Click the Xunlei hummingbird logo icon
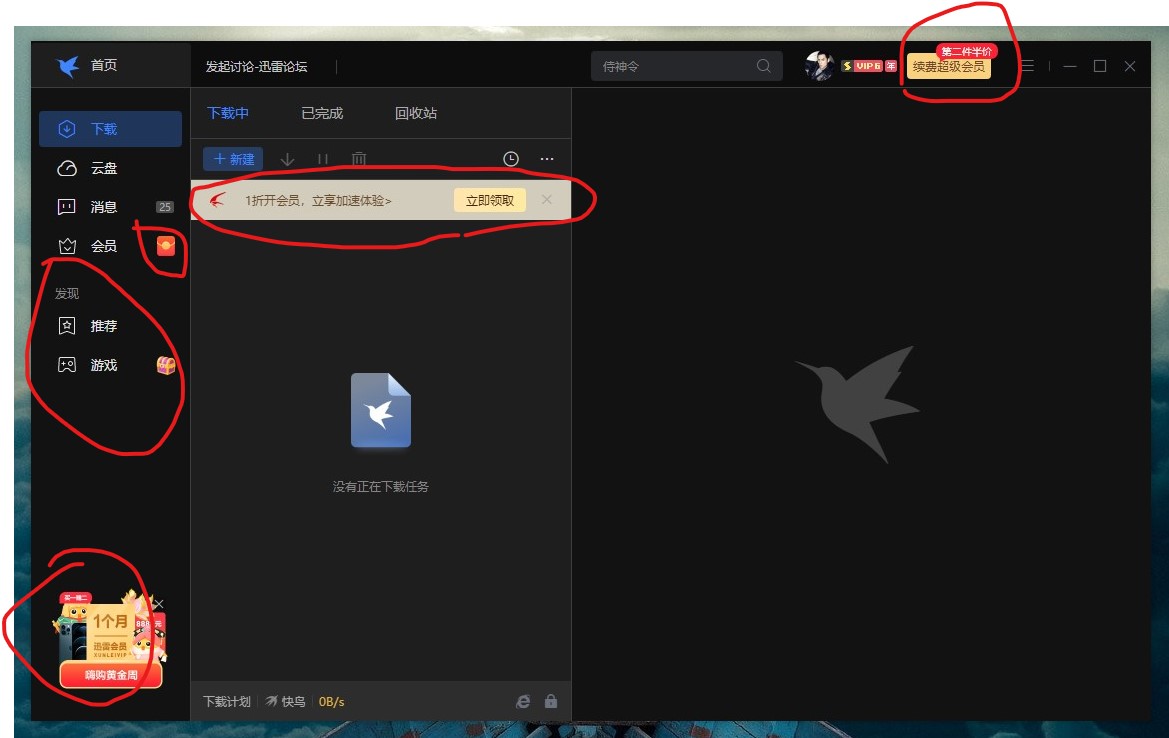1169x738 pixels. (x=68, y=66)
